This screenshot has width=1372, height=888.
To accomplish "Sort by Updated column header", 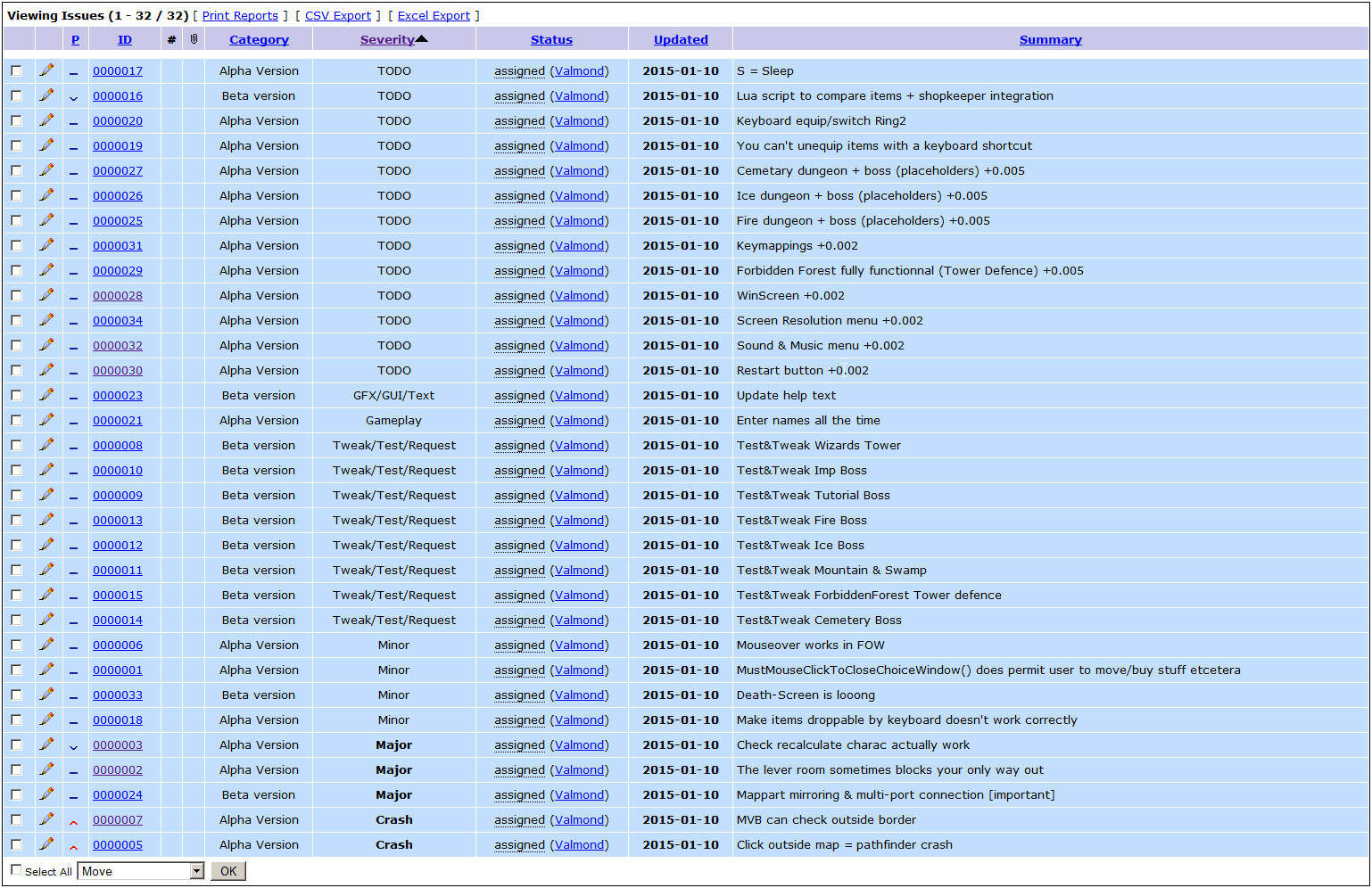I will 681,39.
